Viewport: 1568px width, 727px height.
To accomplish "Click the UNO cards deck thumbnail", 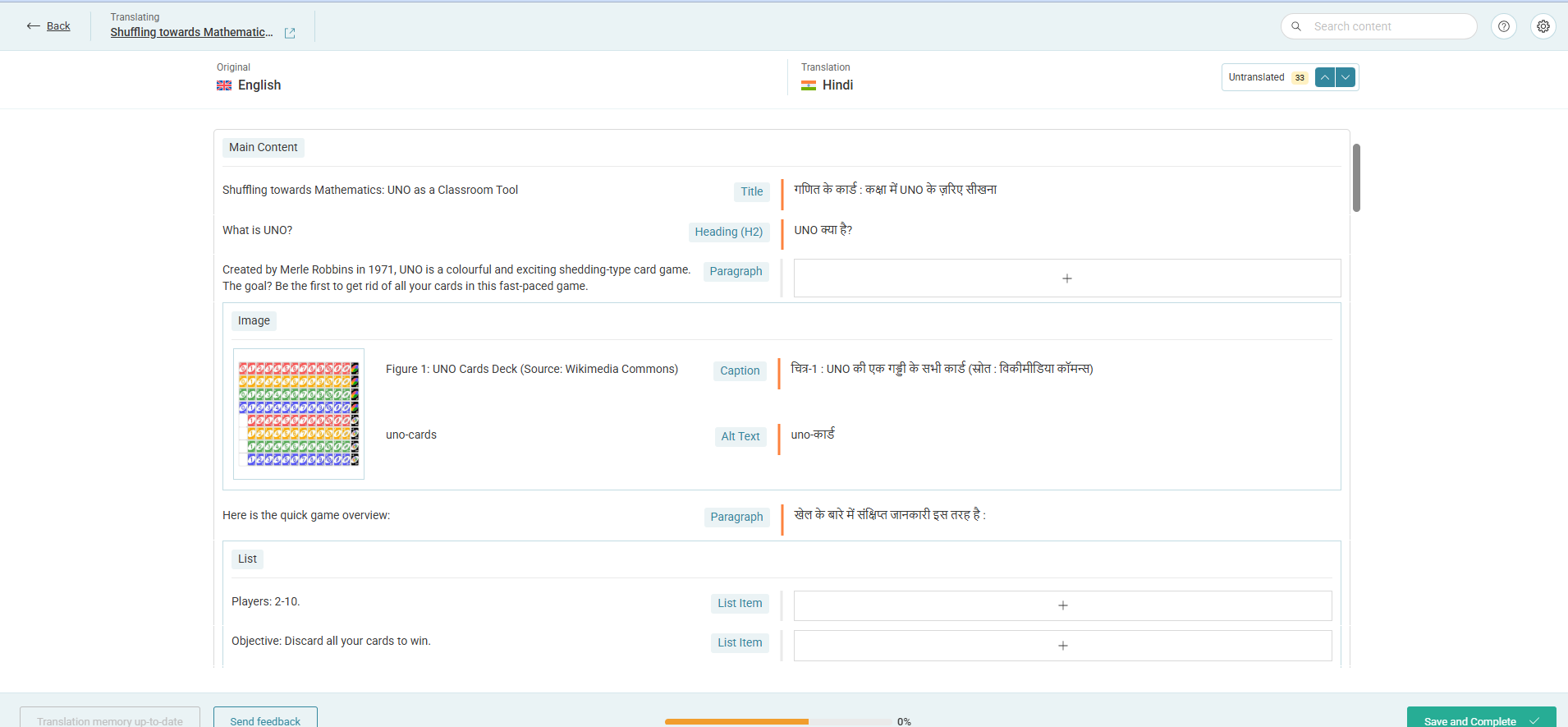I will pyautogui.click(x=299, y=414).
